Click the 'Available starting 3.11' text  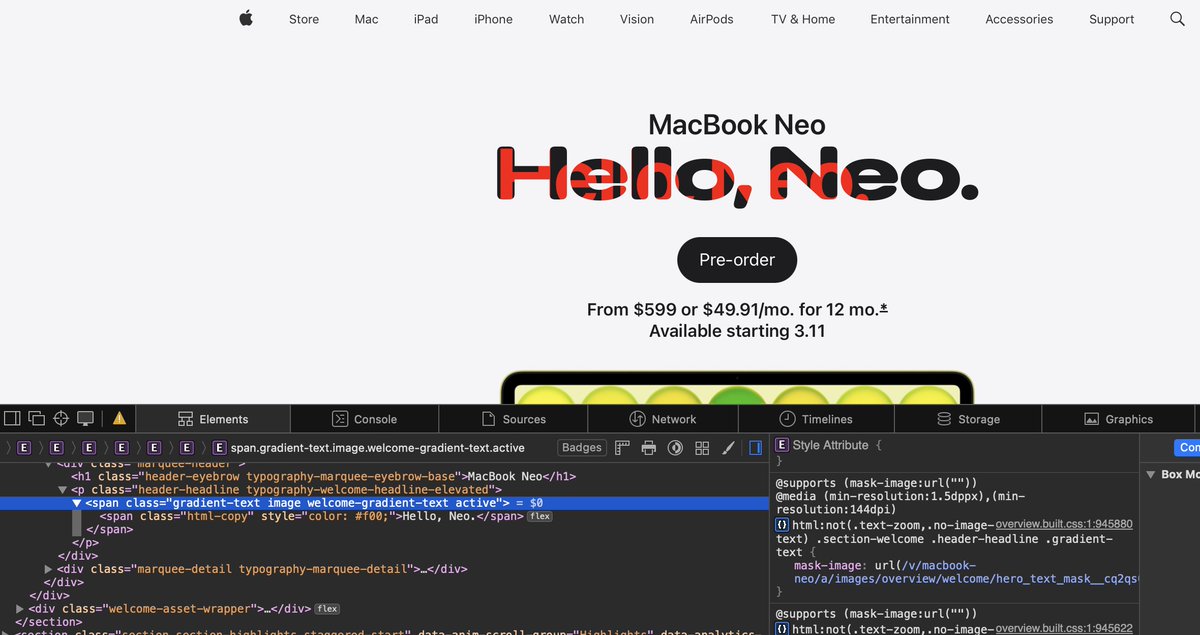pos(737,331)
